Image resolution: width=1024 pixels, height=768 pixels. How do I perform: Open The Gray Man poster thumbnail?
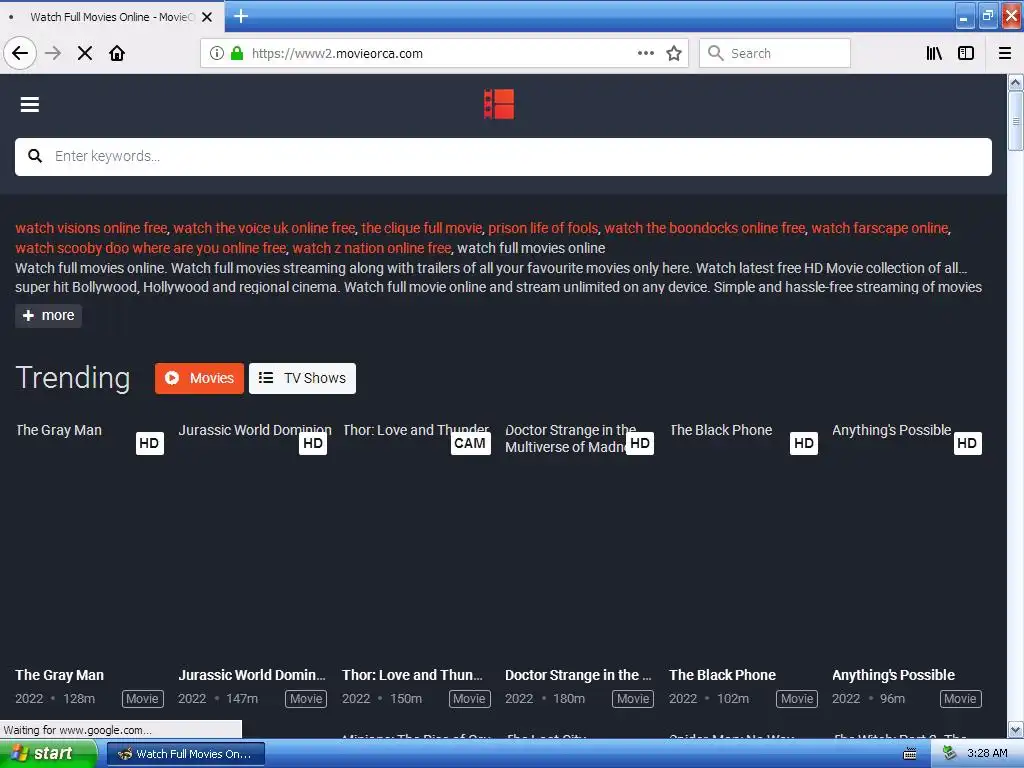point(89,542)
